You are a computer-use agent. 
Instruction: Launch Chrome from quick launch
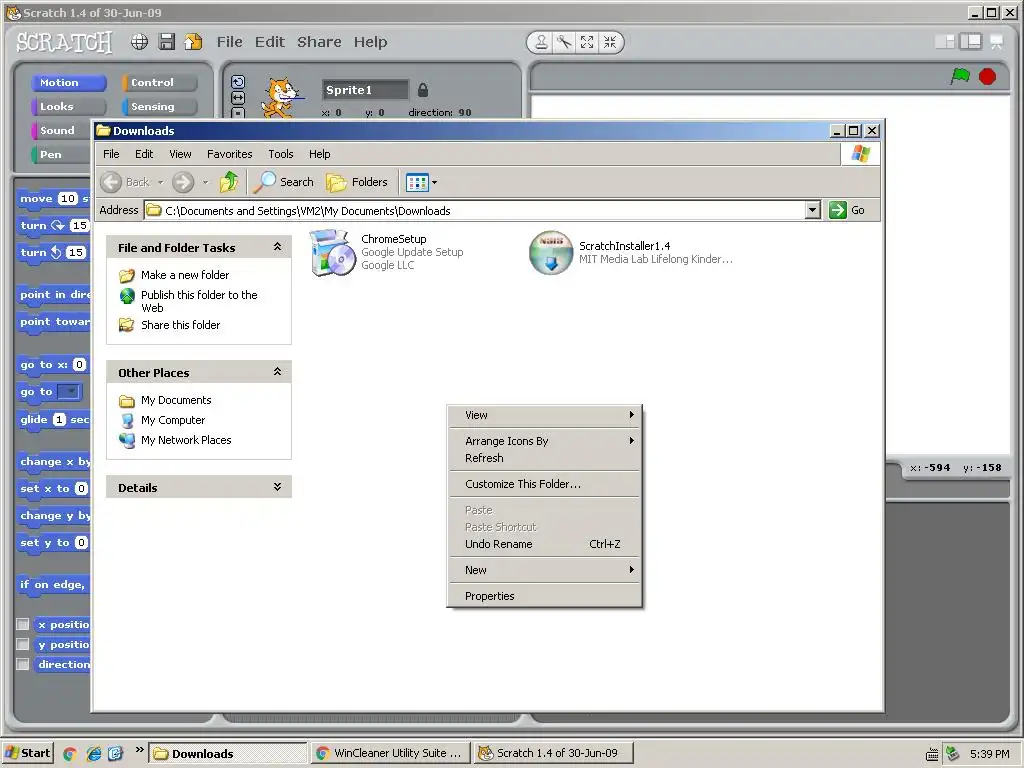coord(70,754)
